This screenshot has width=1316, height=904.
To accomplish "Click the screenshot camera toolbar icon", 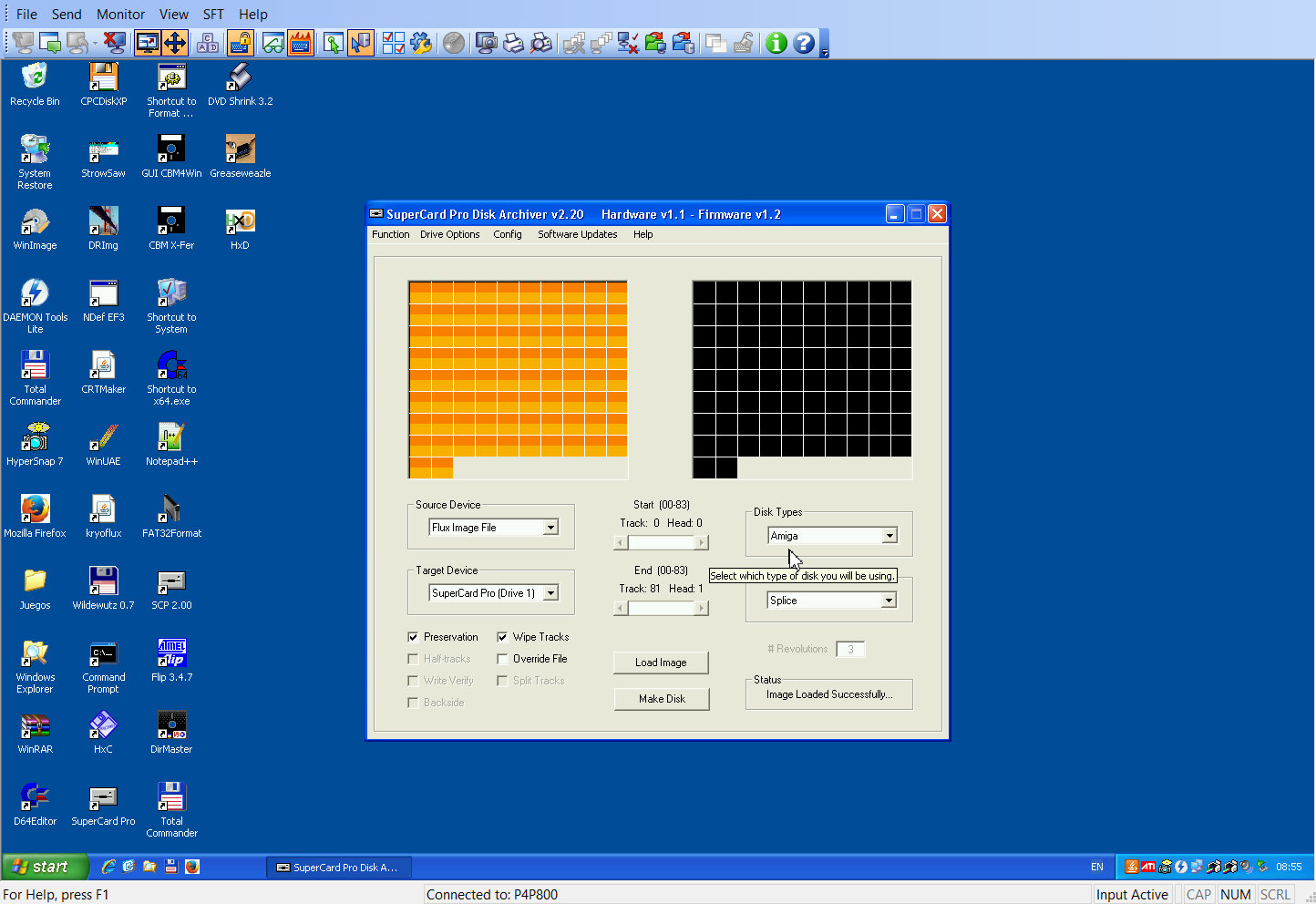I will [x=487, y=43].
